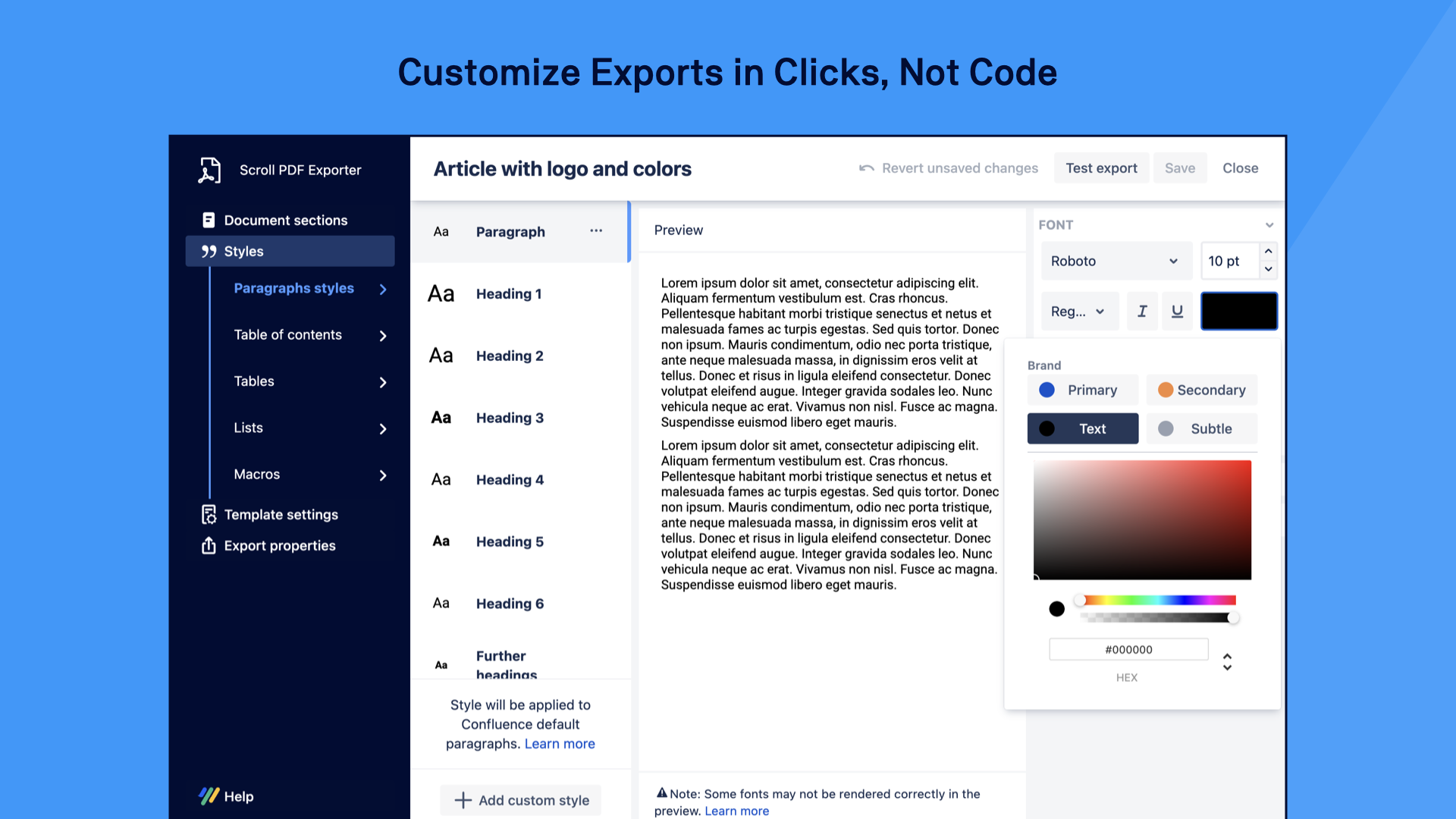Click the plus icon for custom style

[x=463, y=800]
